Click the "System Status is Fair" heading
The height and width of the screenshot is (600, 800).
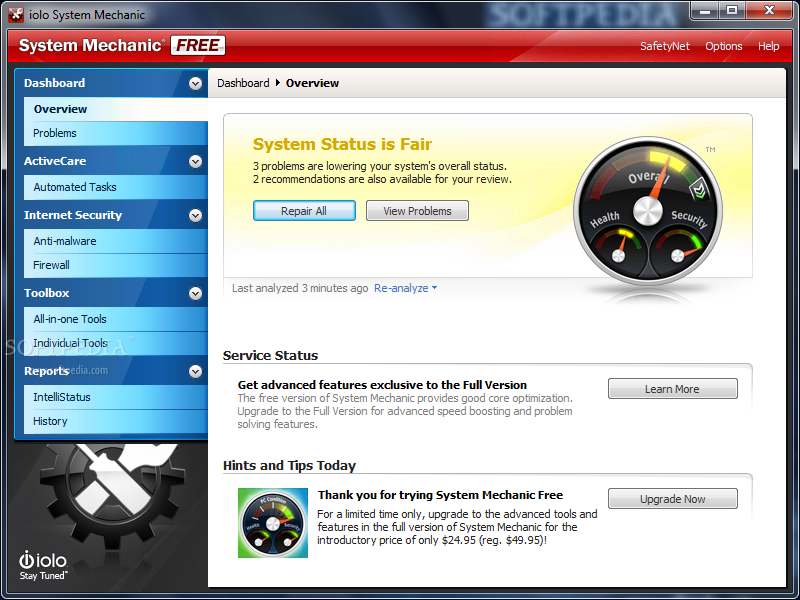click(x=342, y=144)
